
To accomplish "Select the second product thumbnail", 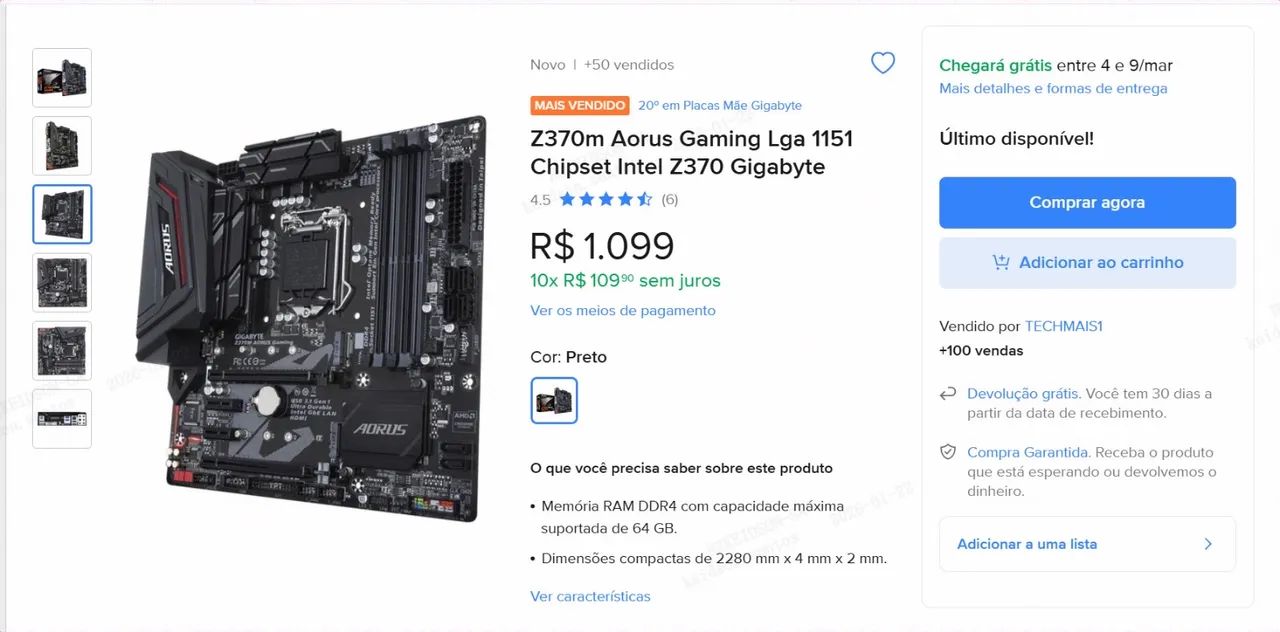I will [x=62, y=146].
